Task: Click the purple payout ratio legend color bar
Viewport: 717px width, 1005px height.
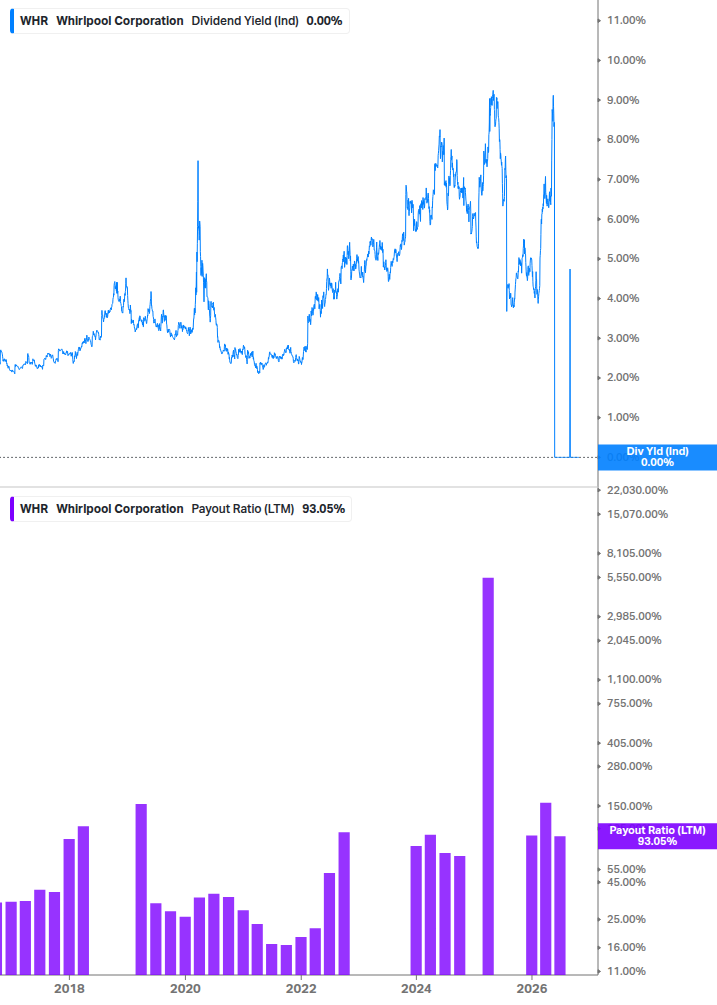Action: click(12, 509)
